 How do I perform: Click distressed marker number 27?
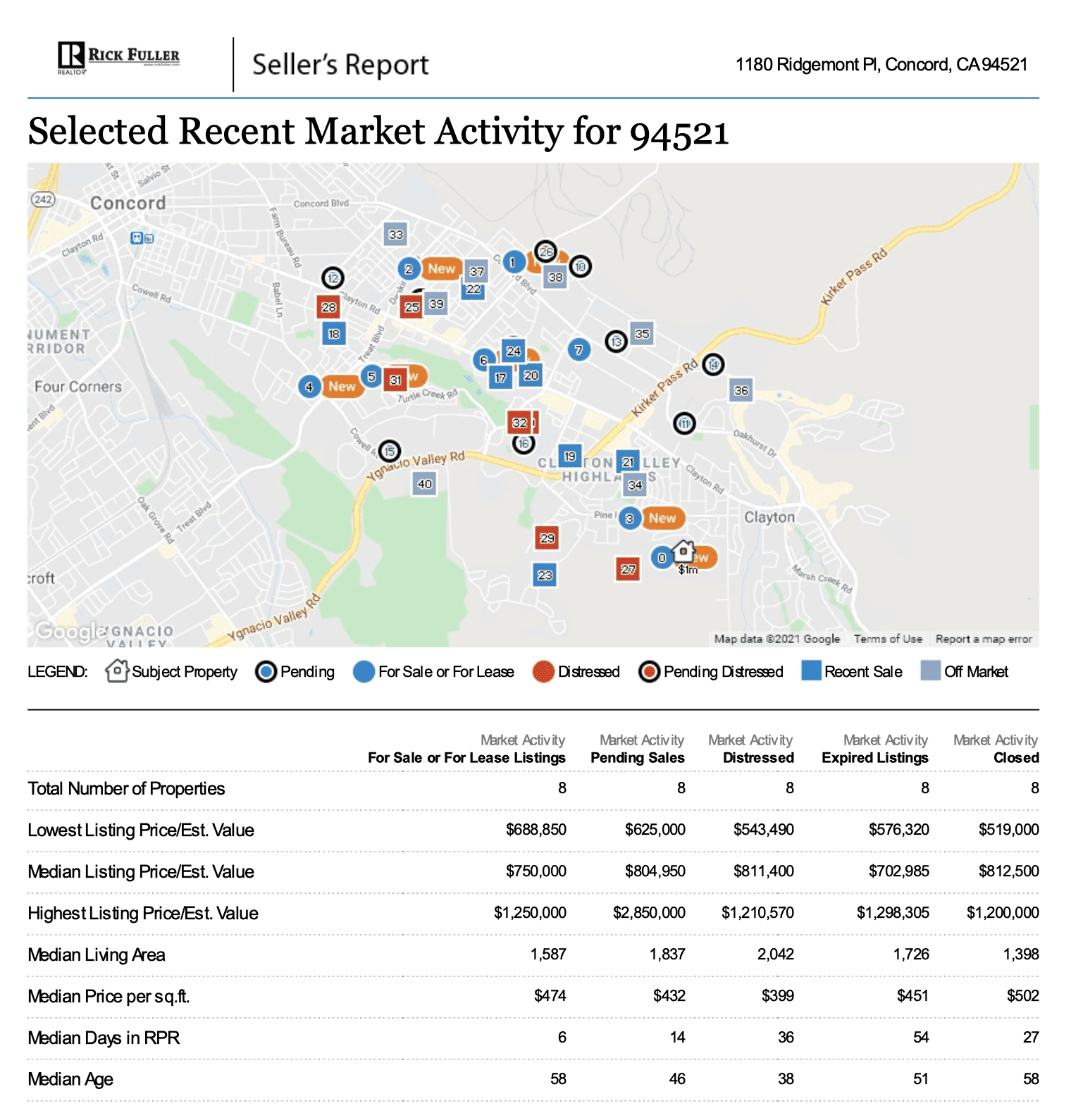[x=628, y=569]
